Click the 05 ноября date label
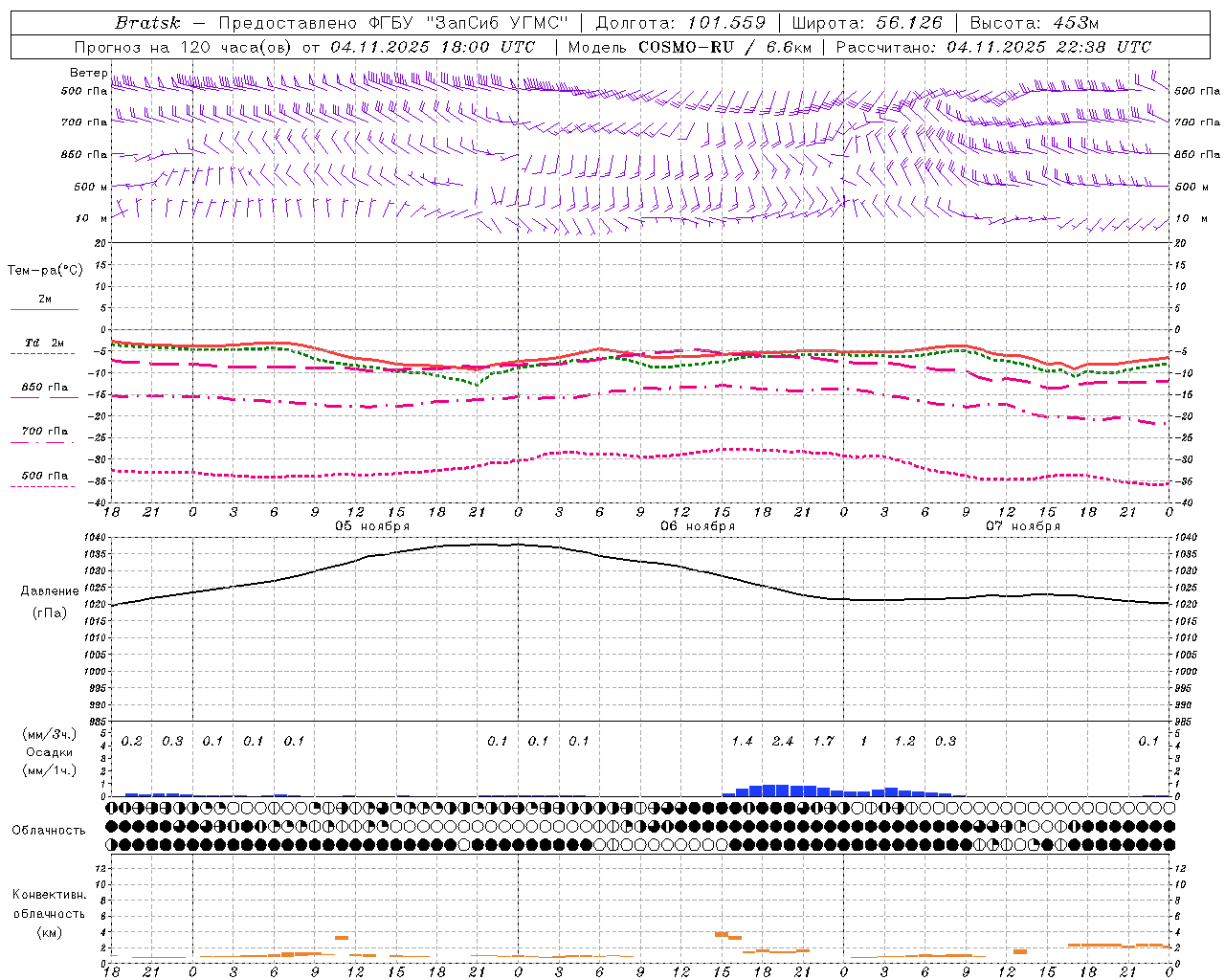Viewport: 1225px width, 980px height. point(372,526)
